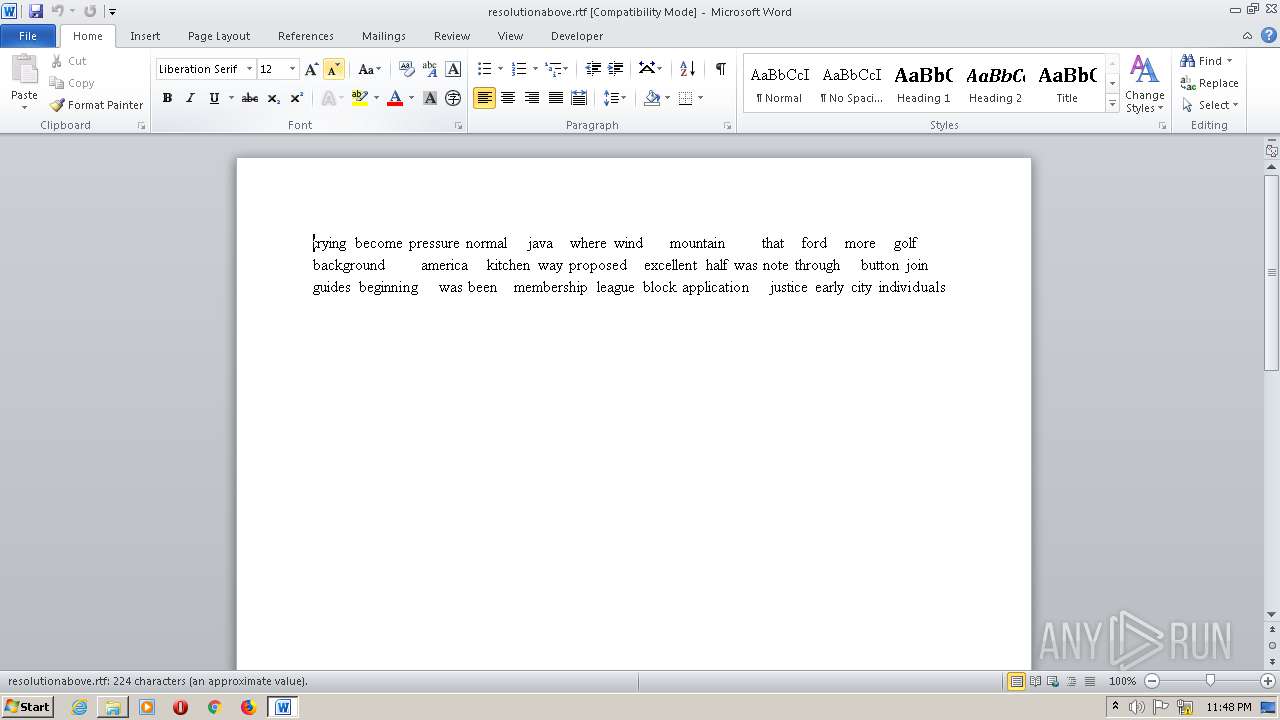Image resolution: width=1280 pixels, height=720 pixels.
Task: Toggle Align Text Right
Action: tap(532, 98)
